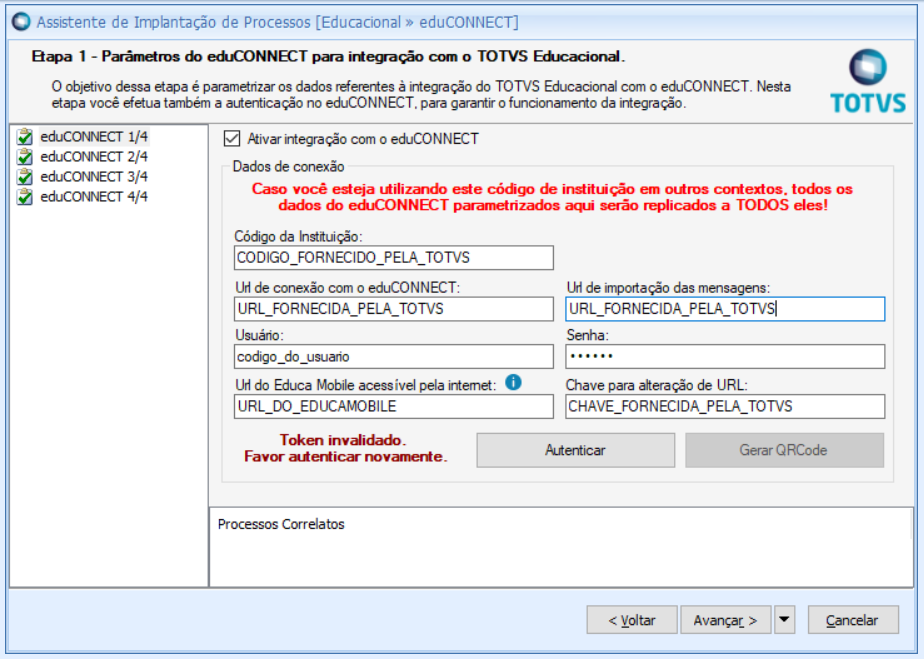Click the eduCONNECT 3/4 checklist icon
This screenshot has width=924, height=659.
click(x=25, y=177)
